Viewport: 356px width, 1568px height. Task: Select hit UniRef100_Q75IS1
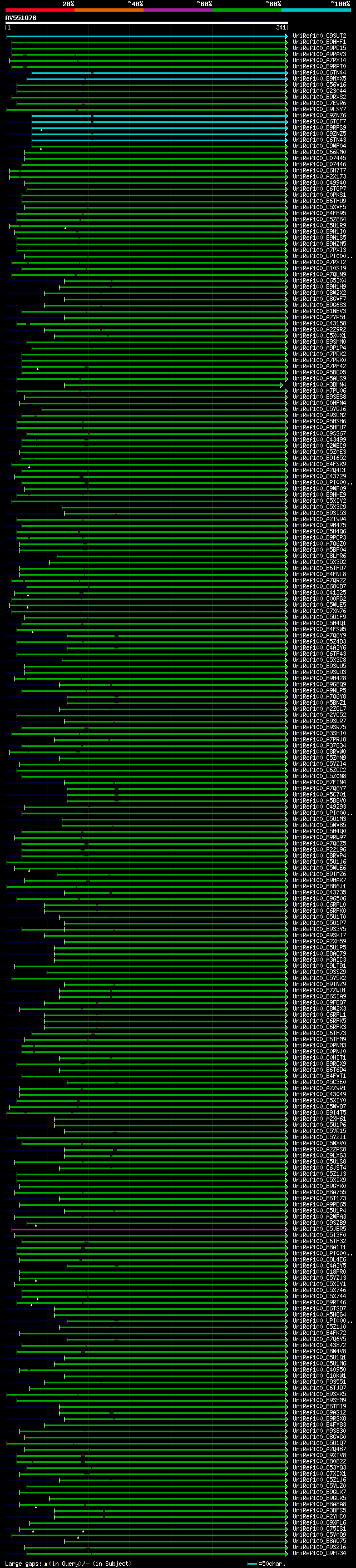click(x=319, y=1529)
